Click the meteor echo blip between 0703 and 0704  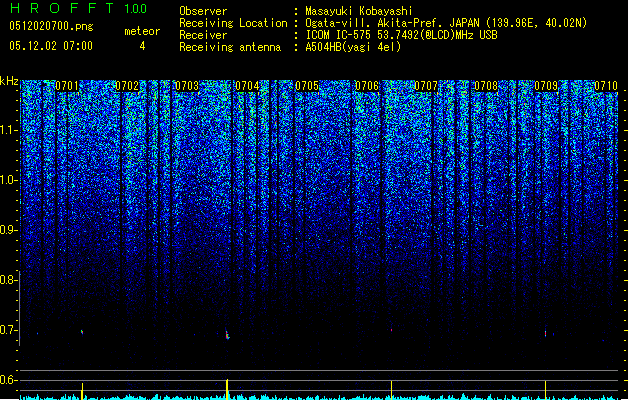pos(227,334)
